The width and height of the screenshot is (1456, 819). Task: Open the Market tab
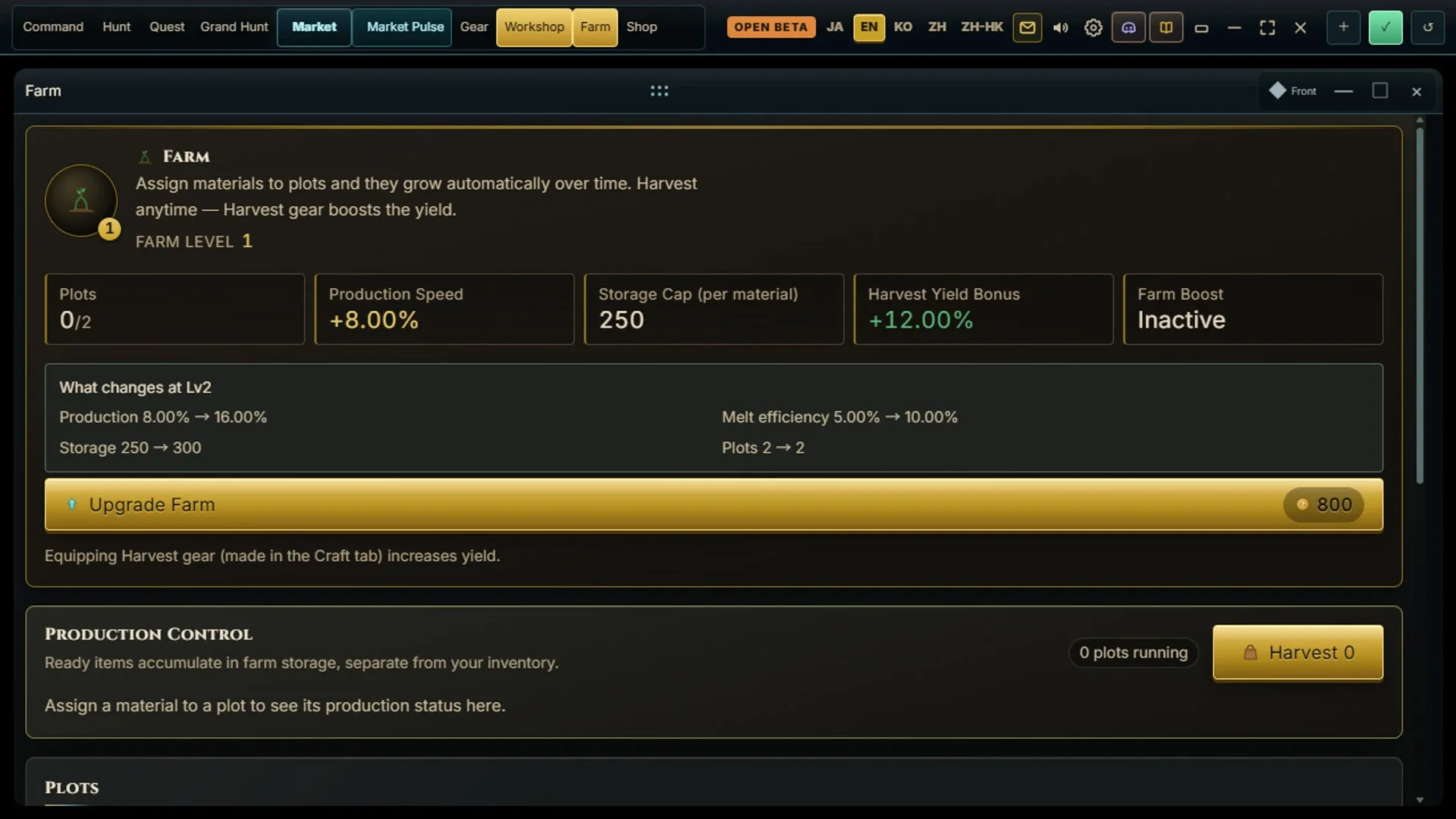[x=314, y=27]
